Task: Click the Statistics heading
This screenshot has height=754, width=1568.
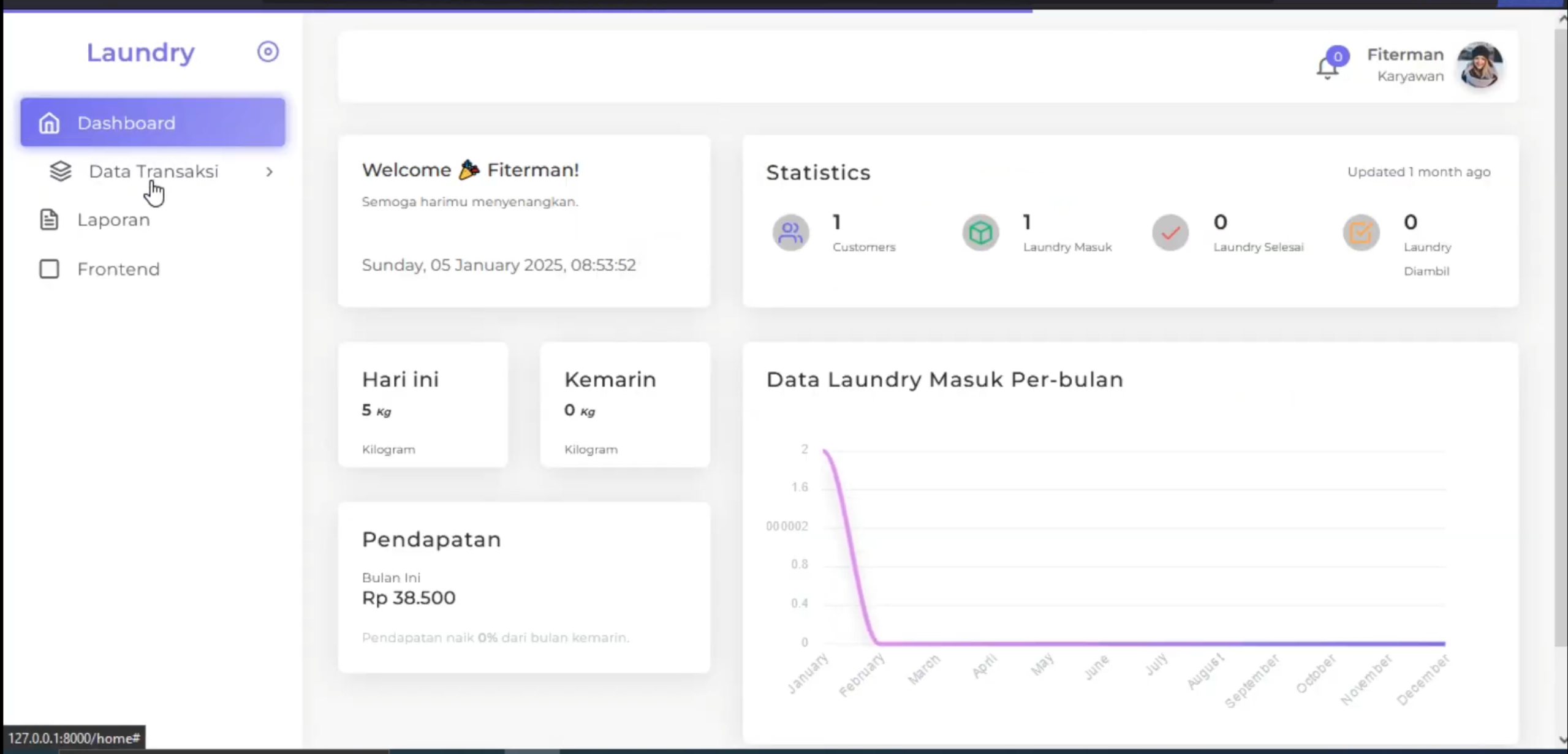Action: pyautogui.click(x=818, y=173)
